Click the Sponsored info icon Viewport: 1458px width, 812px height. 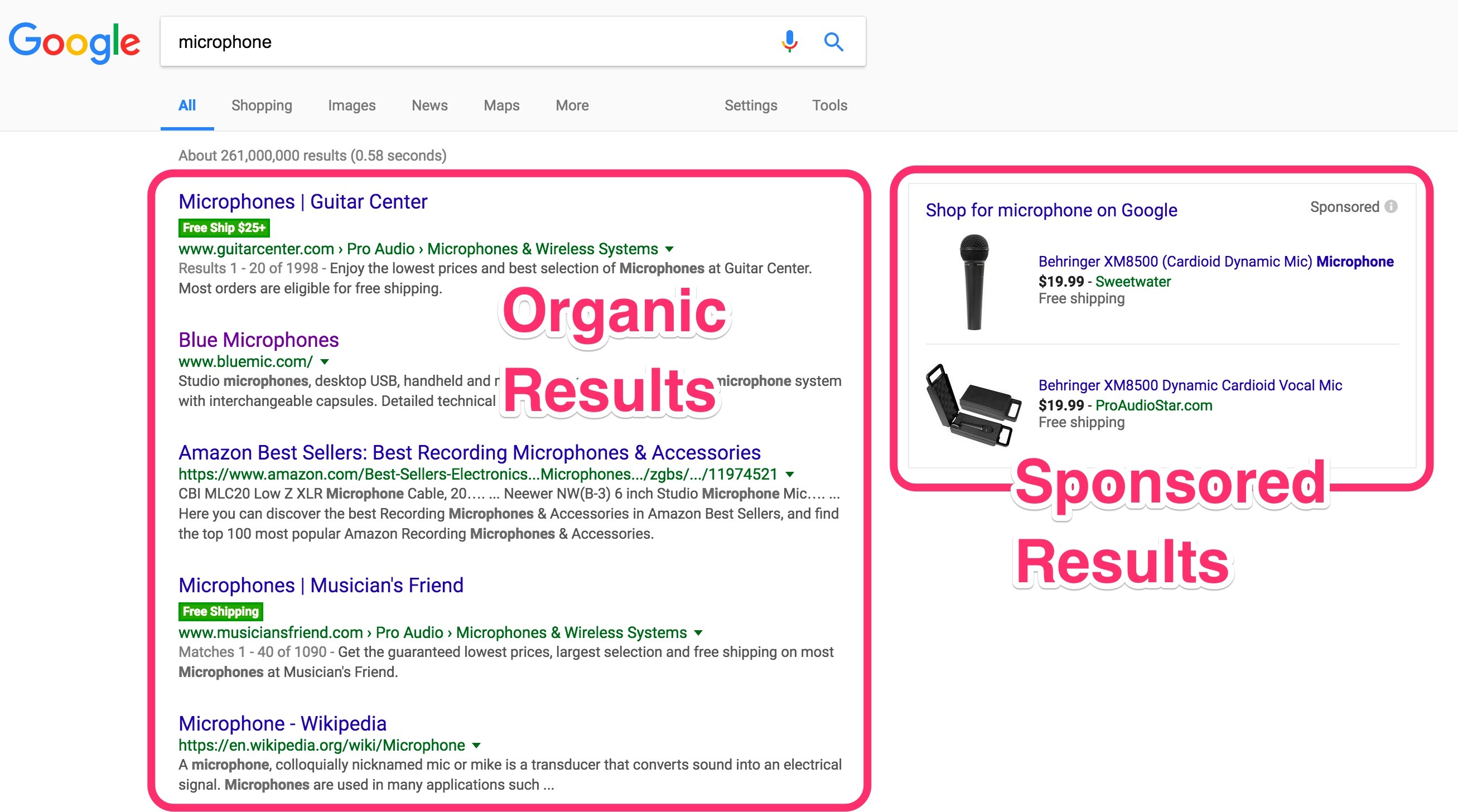pos(1391,206)
